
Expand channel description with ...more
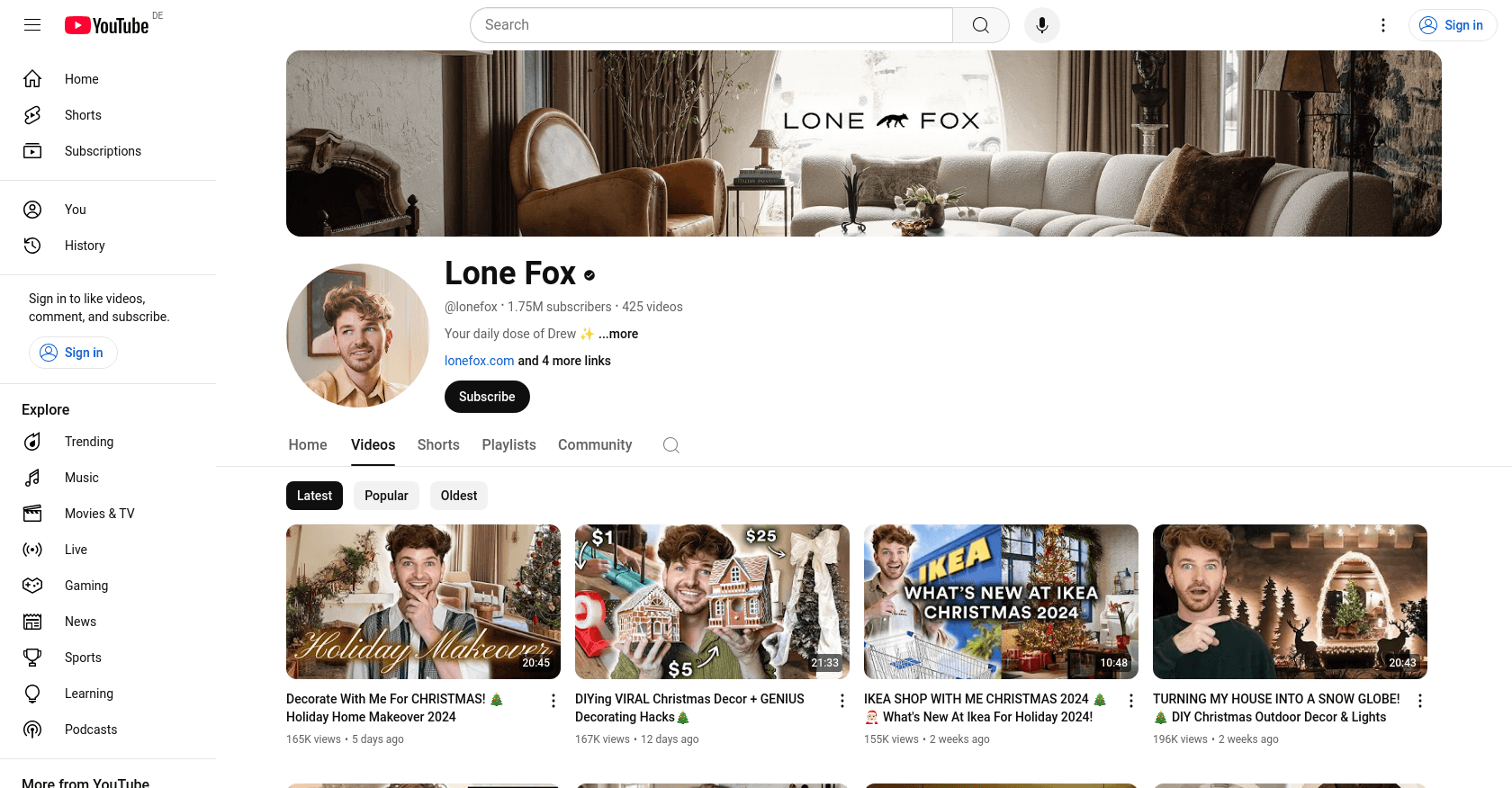click(618, 334)
